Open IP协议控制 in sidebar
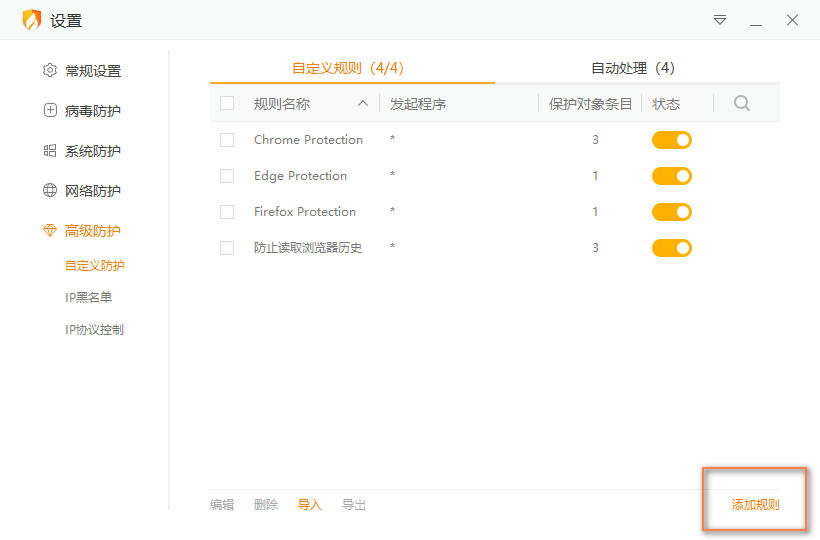 click(x=94, y=329)
